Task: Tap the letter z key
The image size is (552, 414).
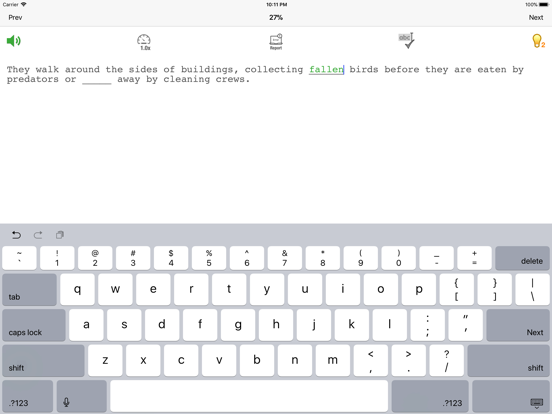Action: click(105, 361)
